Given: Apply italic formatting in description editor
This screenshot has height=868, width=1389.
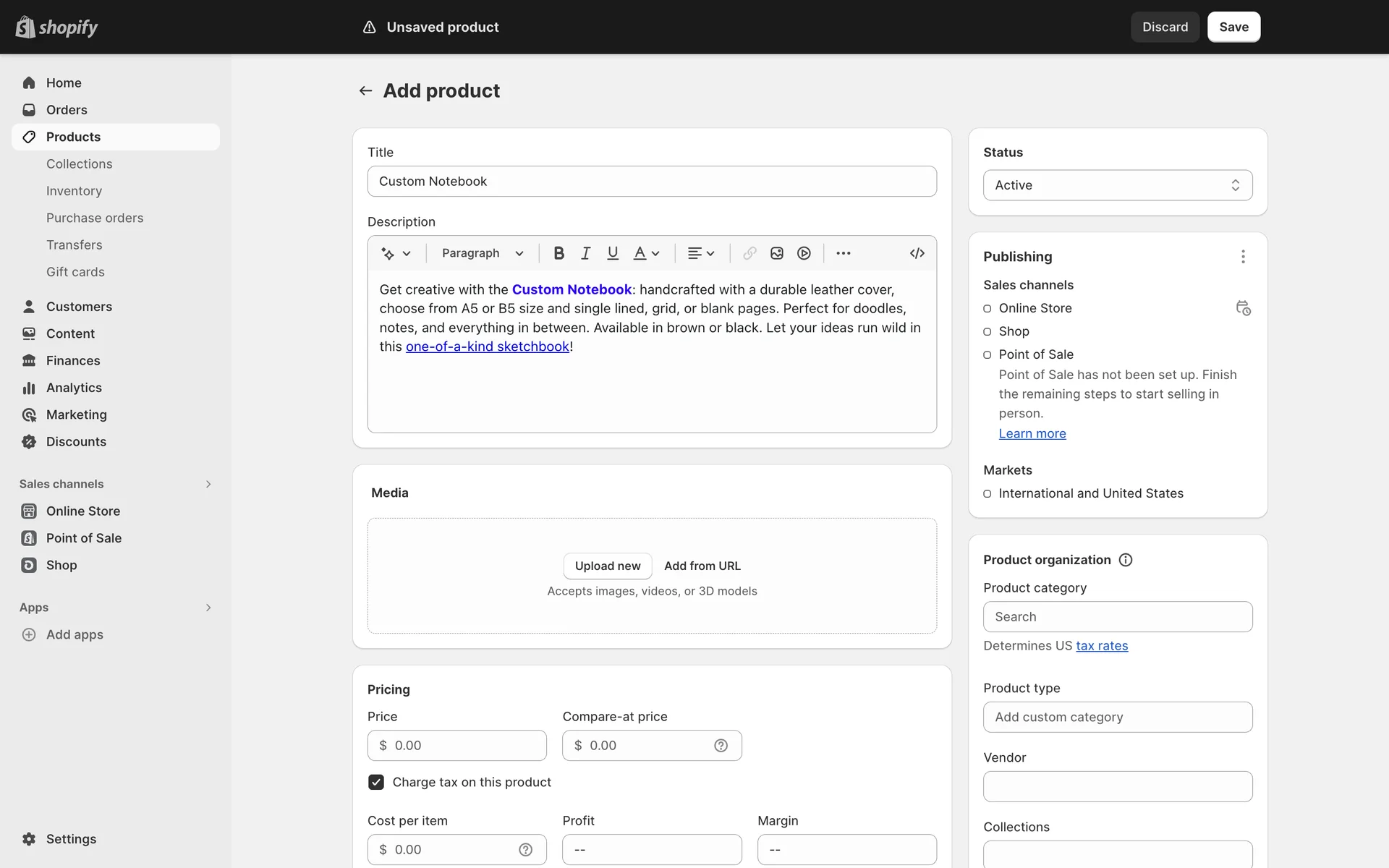Looking at the screenshot, I should pyautogui.click(x=585, y=253).
